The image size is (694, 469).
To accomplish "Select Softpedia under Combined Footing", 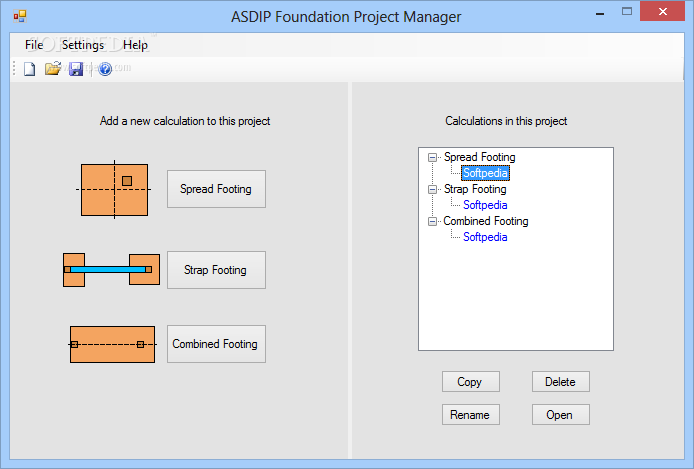I will pyautogui.click(x=485, y=237).
